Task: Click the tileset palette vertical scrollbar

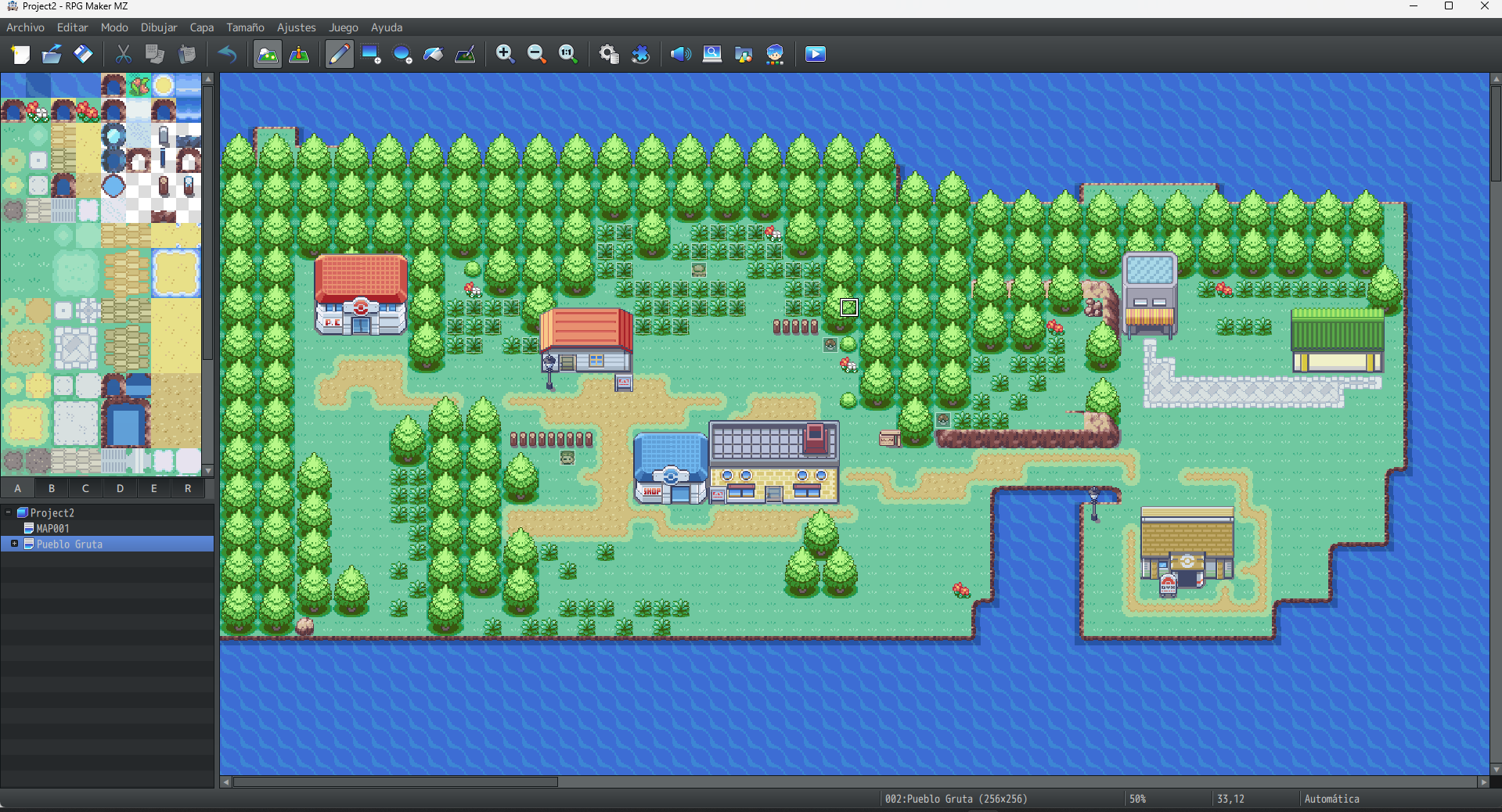Action: pyautogui.click(x=208, y=222)
